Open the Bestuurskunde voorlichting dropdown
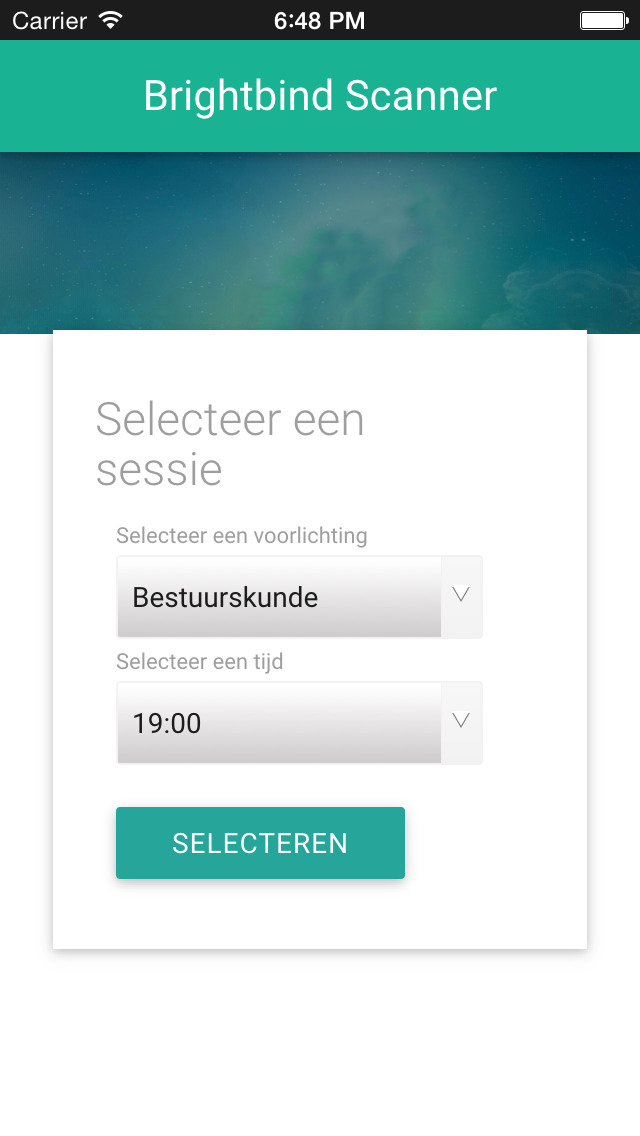This screenshot has width=640, height=1136. [299, 597]
